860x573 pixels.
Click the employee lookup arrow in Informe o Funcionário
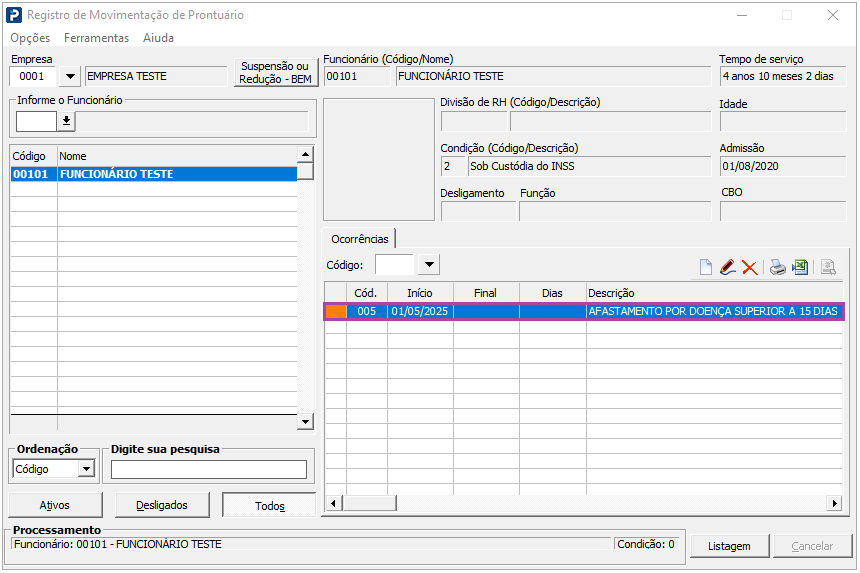pyautogui.click(x=66, y=121)
